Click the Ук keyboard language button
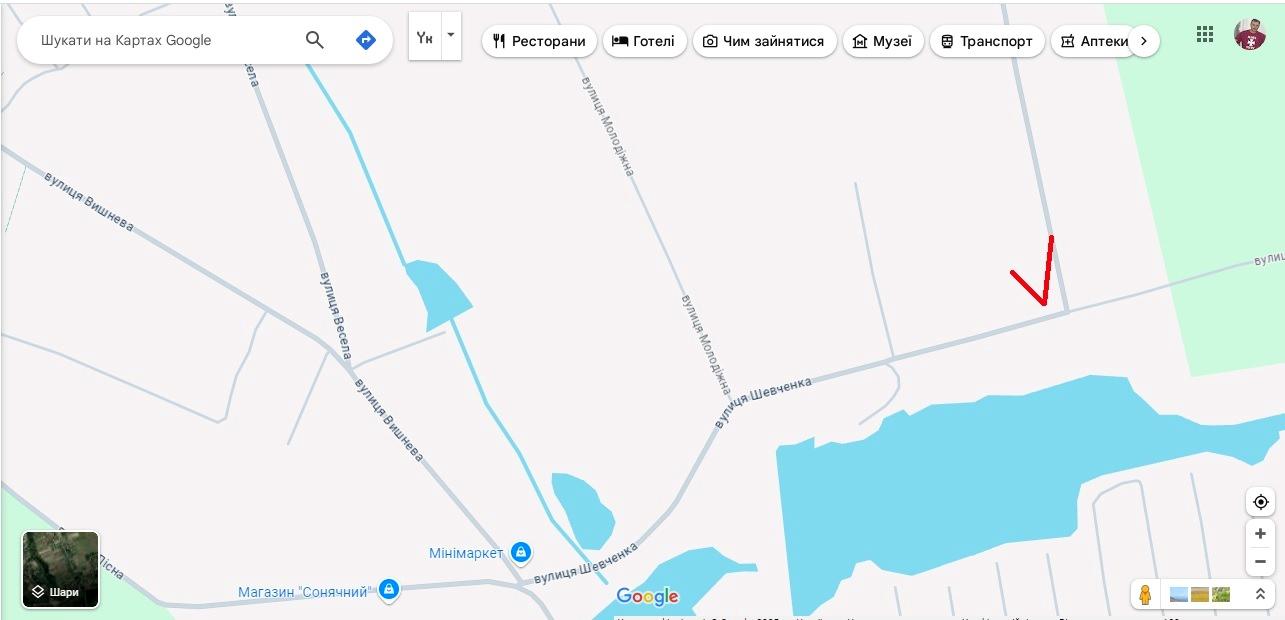The image size is (1285, 620). 425,36
